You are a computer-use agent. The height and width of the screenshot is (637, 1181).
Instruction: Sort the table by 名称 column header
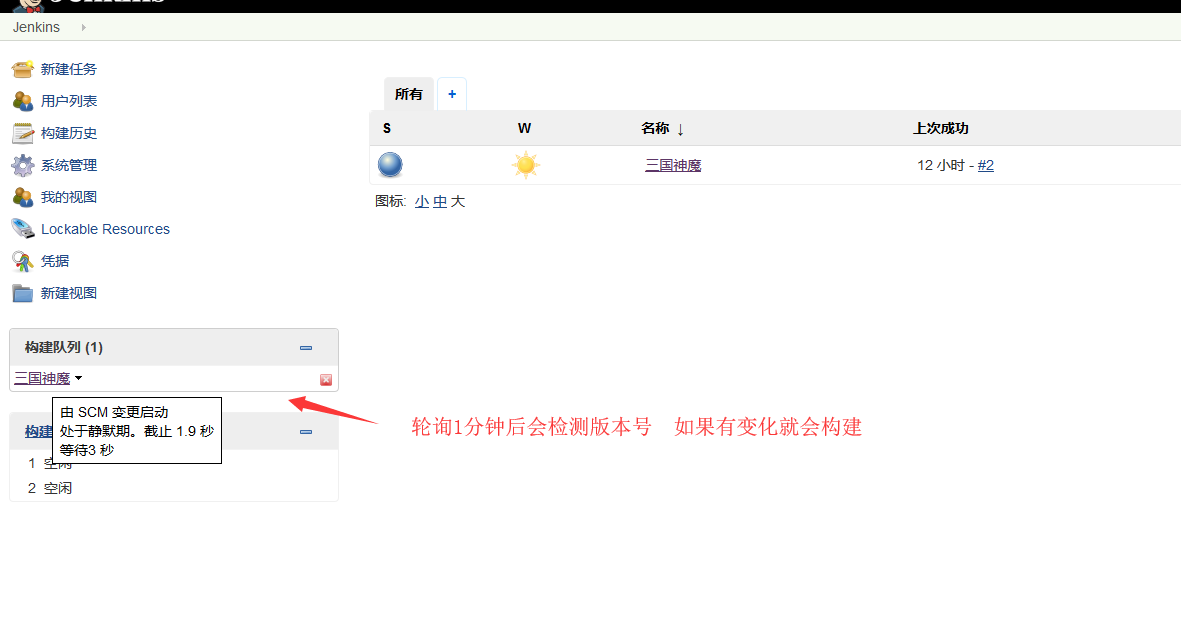point(655,128)
